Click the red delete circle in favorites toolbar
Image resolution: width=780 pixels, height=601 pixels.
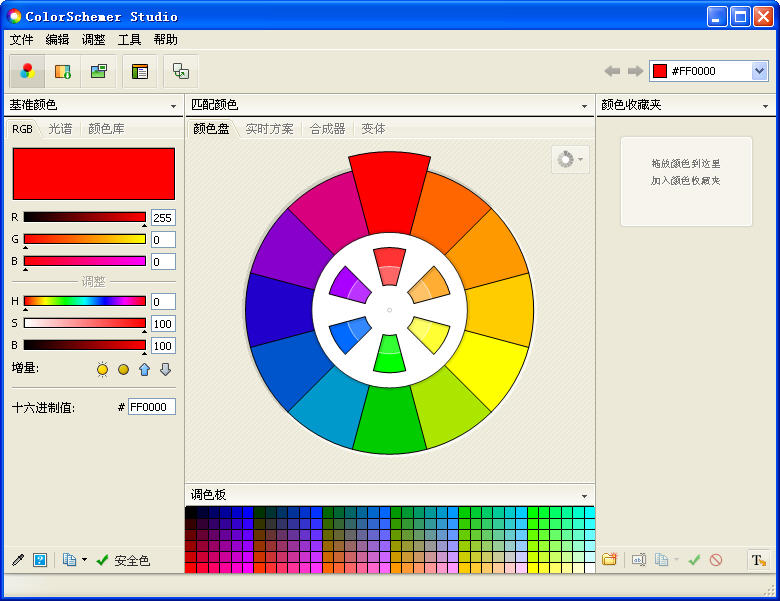[716, 560]
